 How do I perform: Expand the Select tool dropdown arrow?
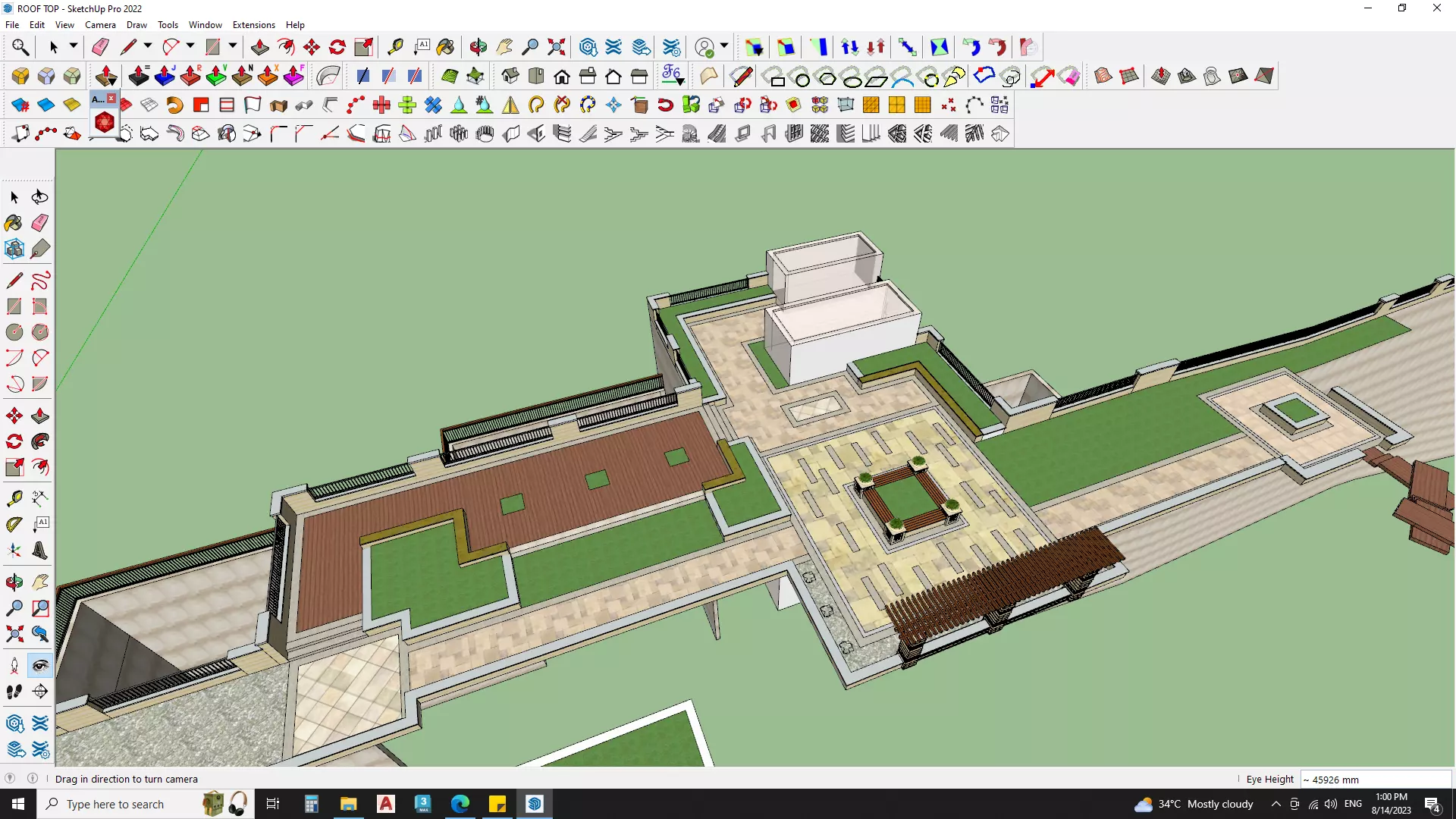[x=74, y=47]
